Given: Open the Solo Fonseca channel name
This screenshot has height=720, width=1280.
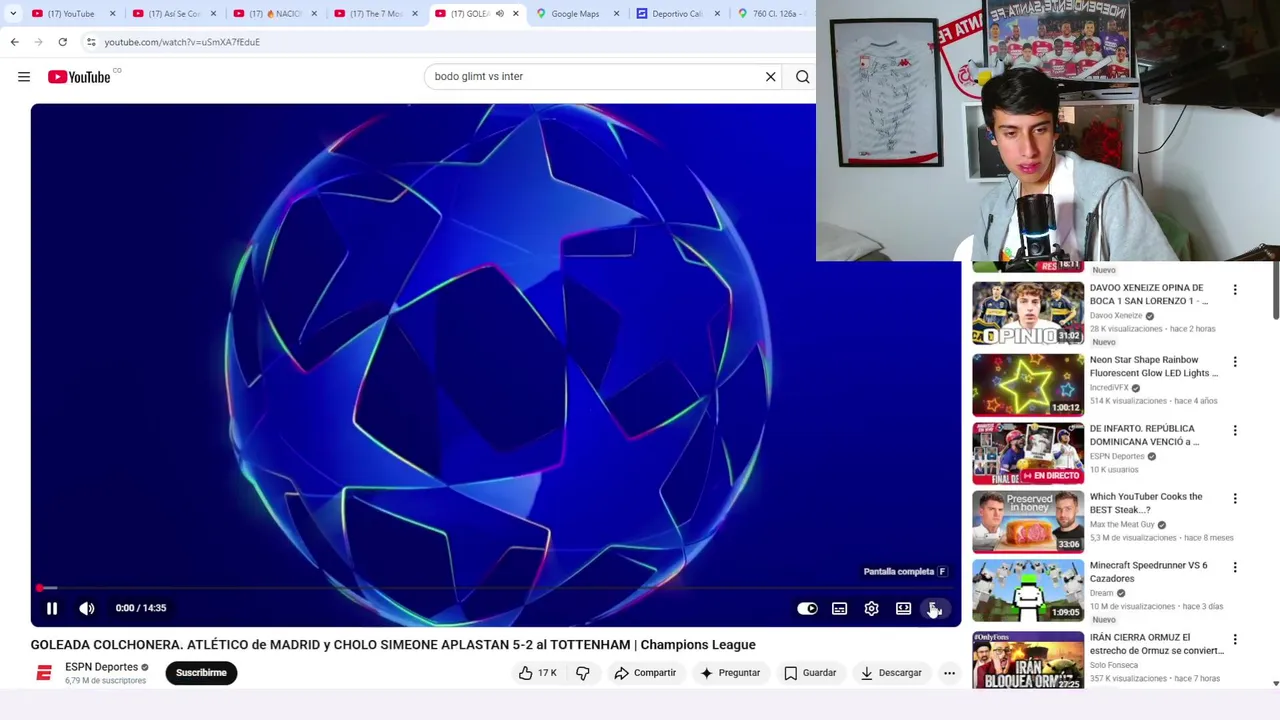Looking at the screenshot, I should pos(1114,666).
